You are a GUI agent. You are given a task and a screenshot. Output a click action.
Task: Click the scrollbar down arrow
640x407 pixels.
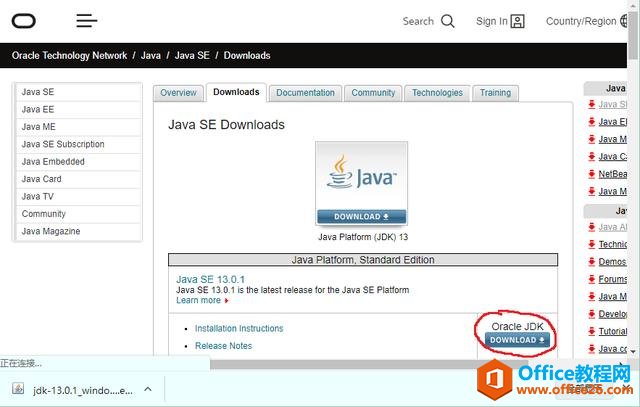click(633, 351)
